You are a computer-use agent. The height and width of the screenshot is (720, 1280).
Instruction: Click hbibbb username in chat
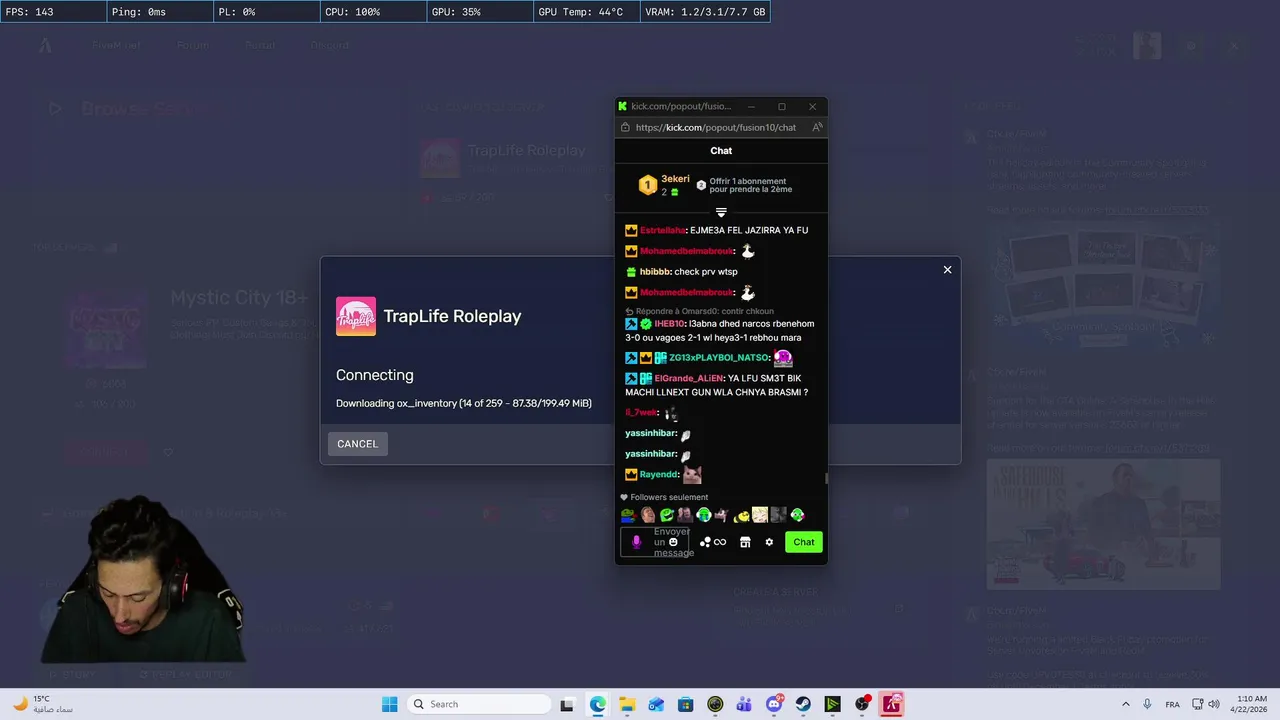tap(655, 272)
